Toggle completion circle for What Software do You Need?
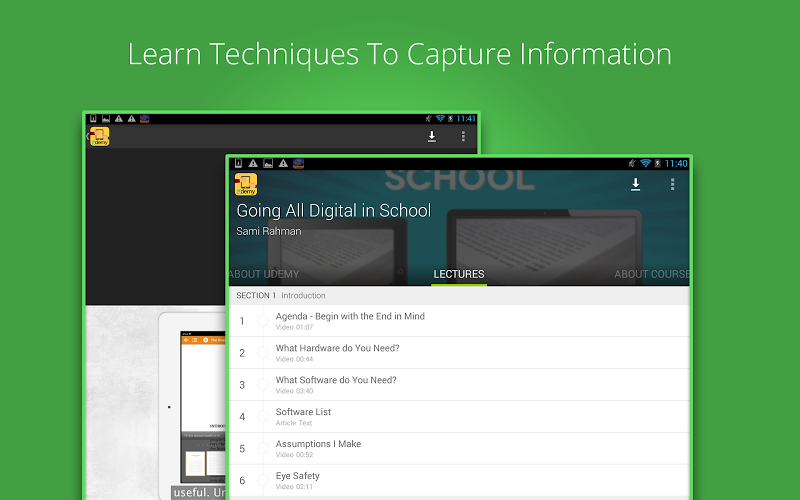The height and width of the screenshot is (500, 800). coord(263,385)
